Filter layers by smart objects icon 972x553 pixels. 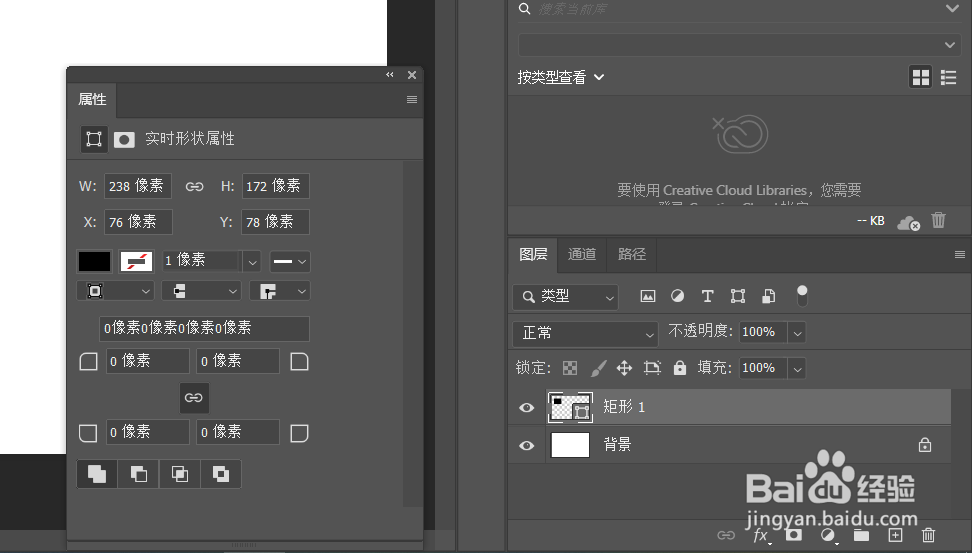pos(769,296)
